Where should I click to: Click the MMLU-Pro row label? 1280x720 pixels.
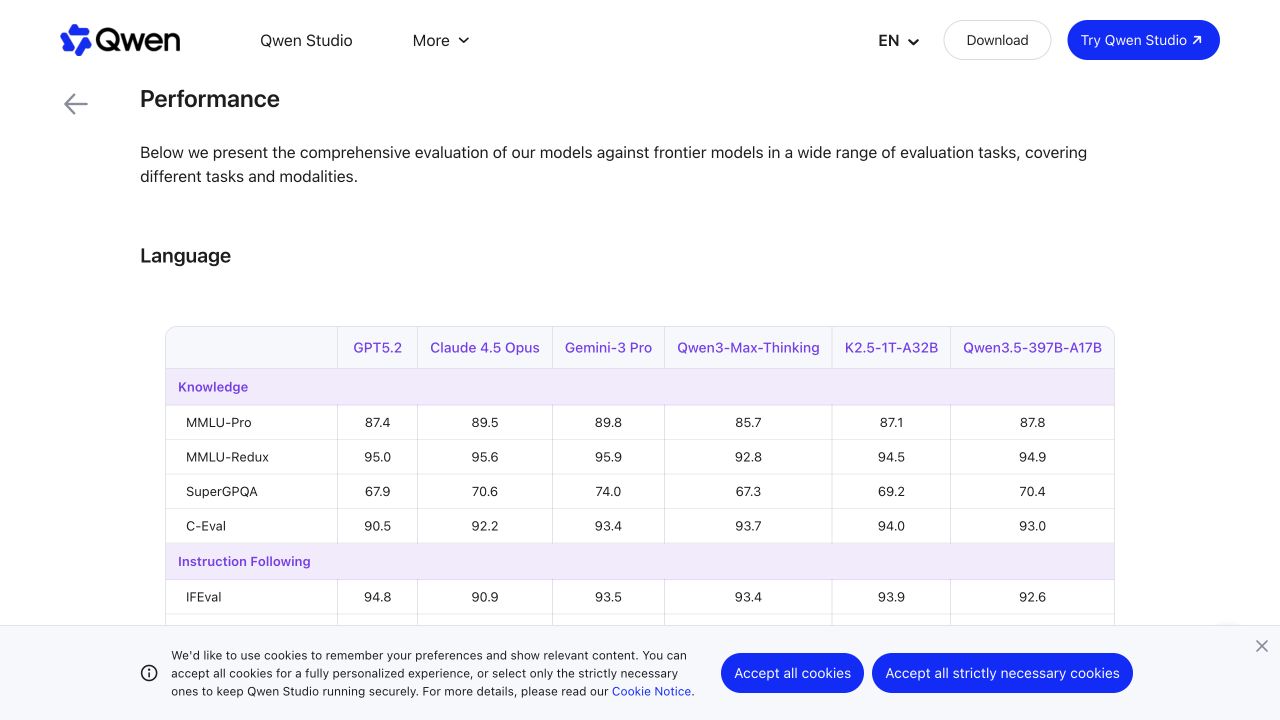click(x=219, y=423)
